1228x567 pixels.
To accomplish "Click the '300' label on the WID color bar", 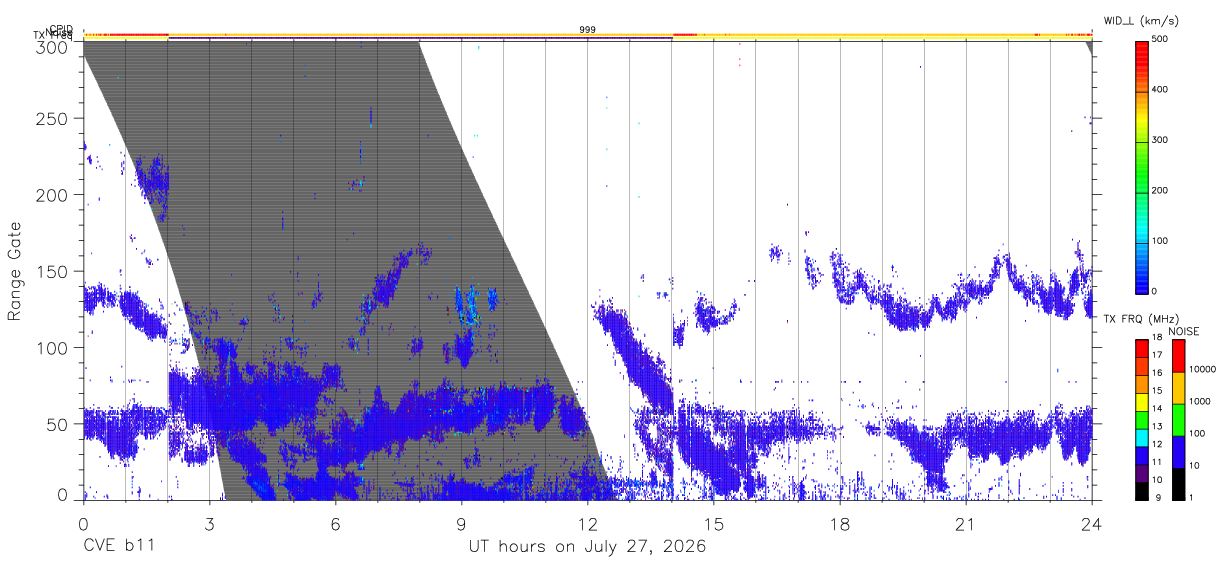I will click(1160, 141).
